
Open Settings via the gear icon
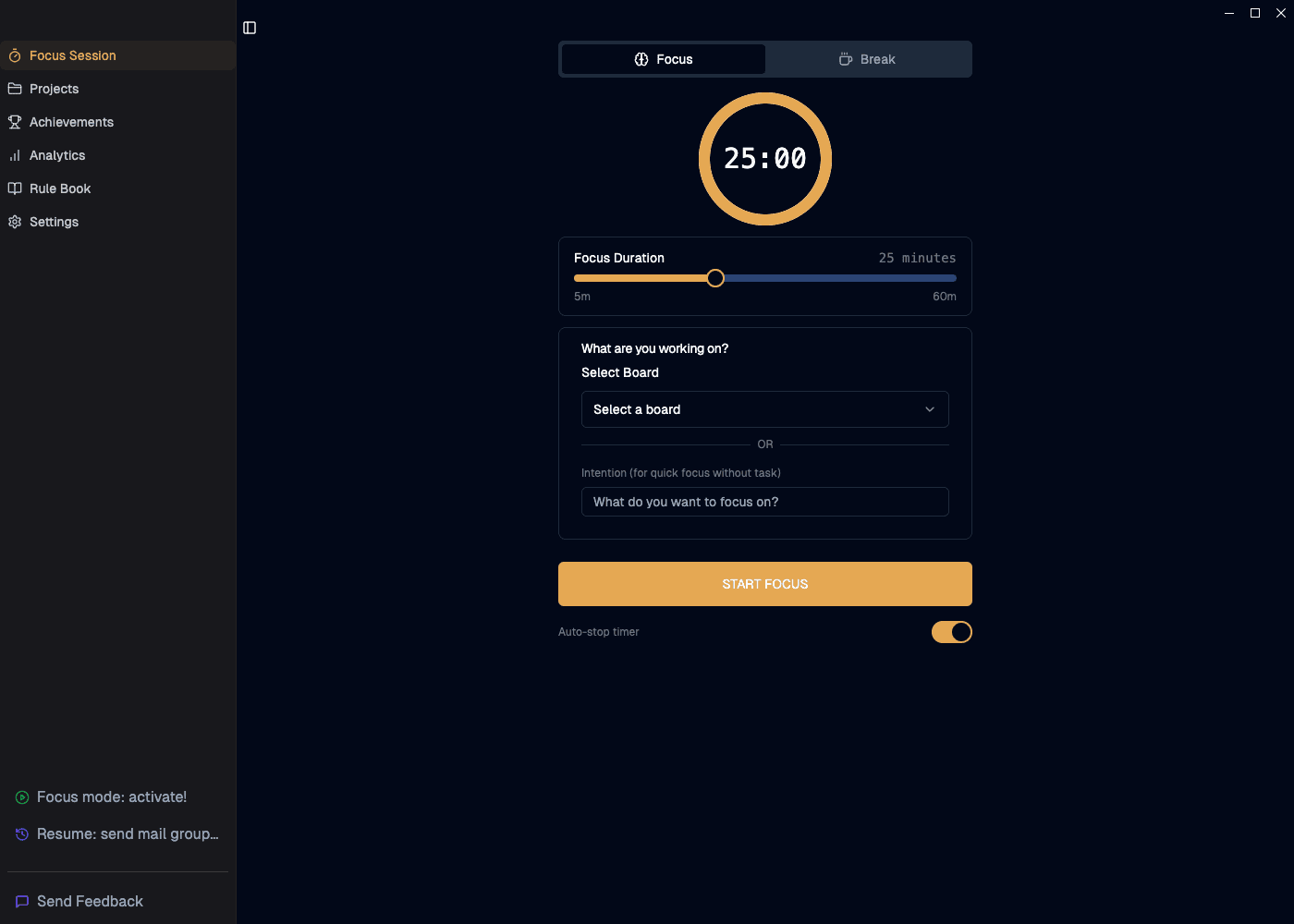[x=15, y=222]
